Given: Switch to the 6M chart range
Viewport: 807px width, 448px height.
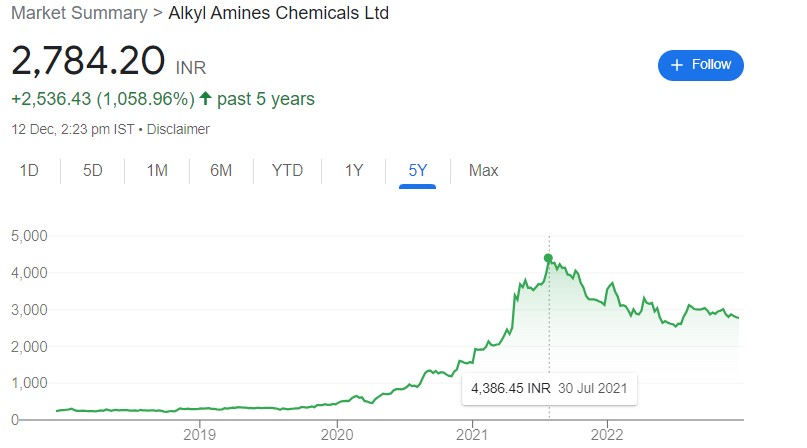Looking at the screenshot, I should (221, 170).
